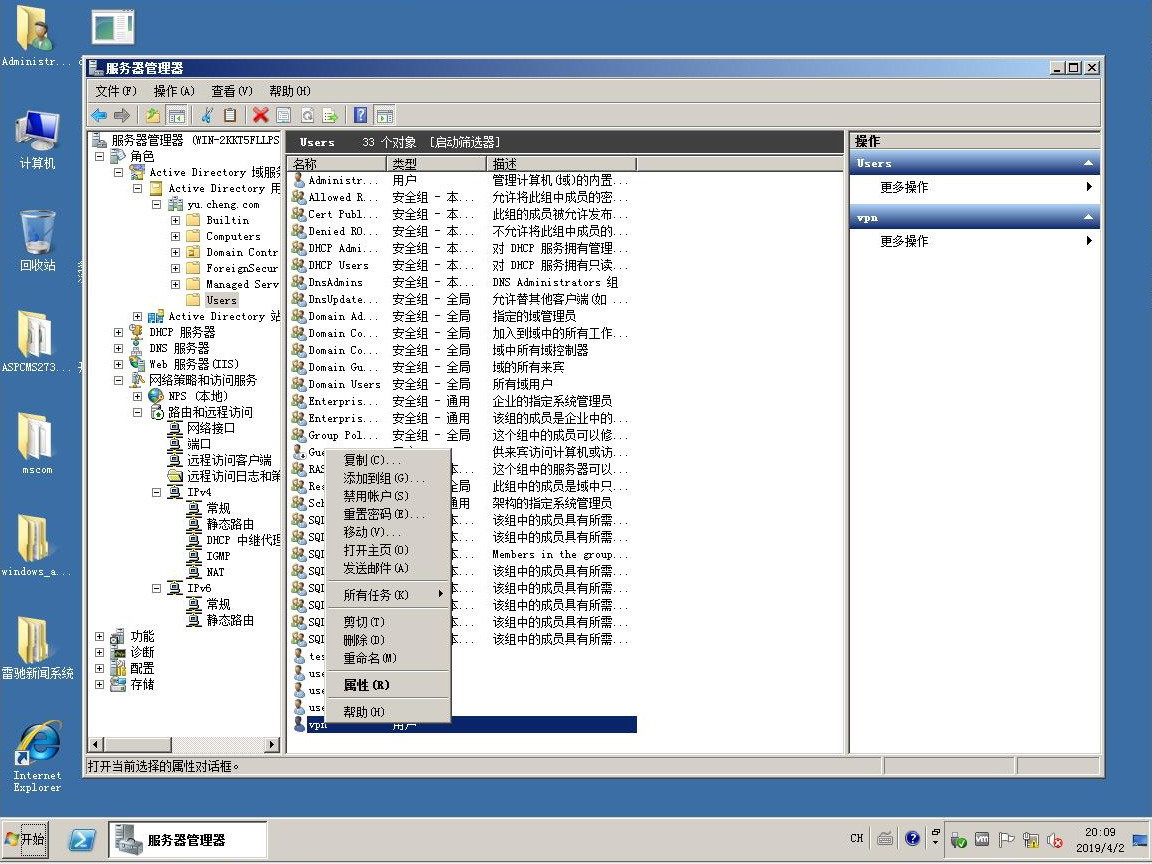
Task: Select Properties in the context menu
Action: tap(366, 685)
